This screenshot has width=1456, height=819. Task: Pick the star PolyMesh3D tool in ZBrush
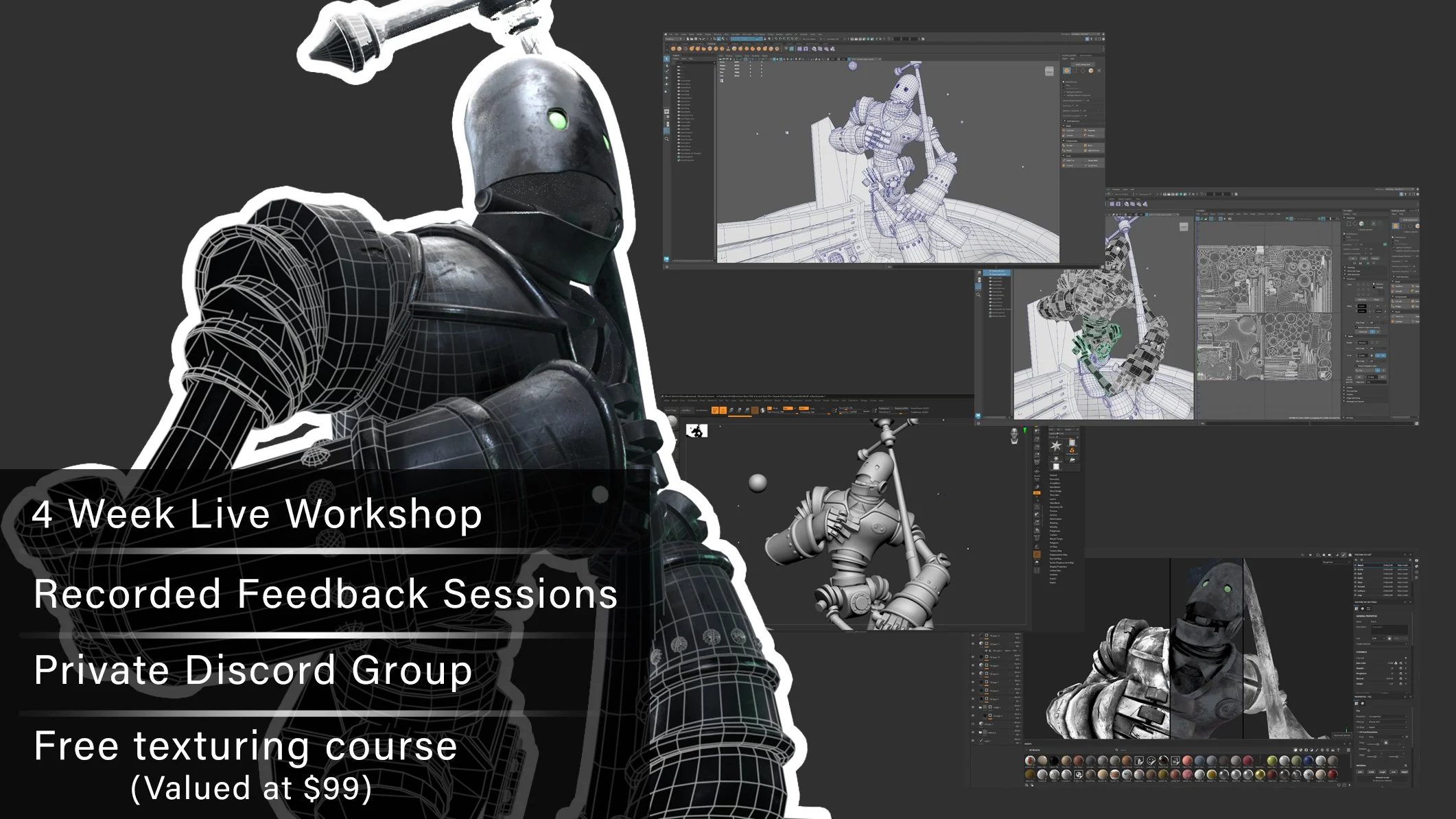1056,458
